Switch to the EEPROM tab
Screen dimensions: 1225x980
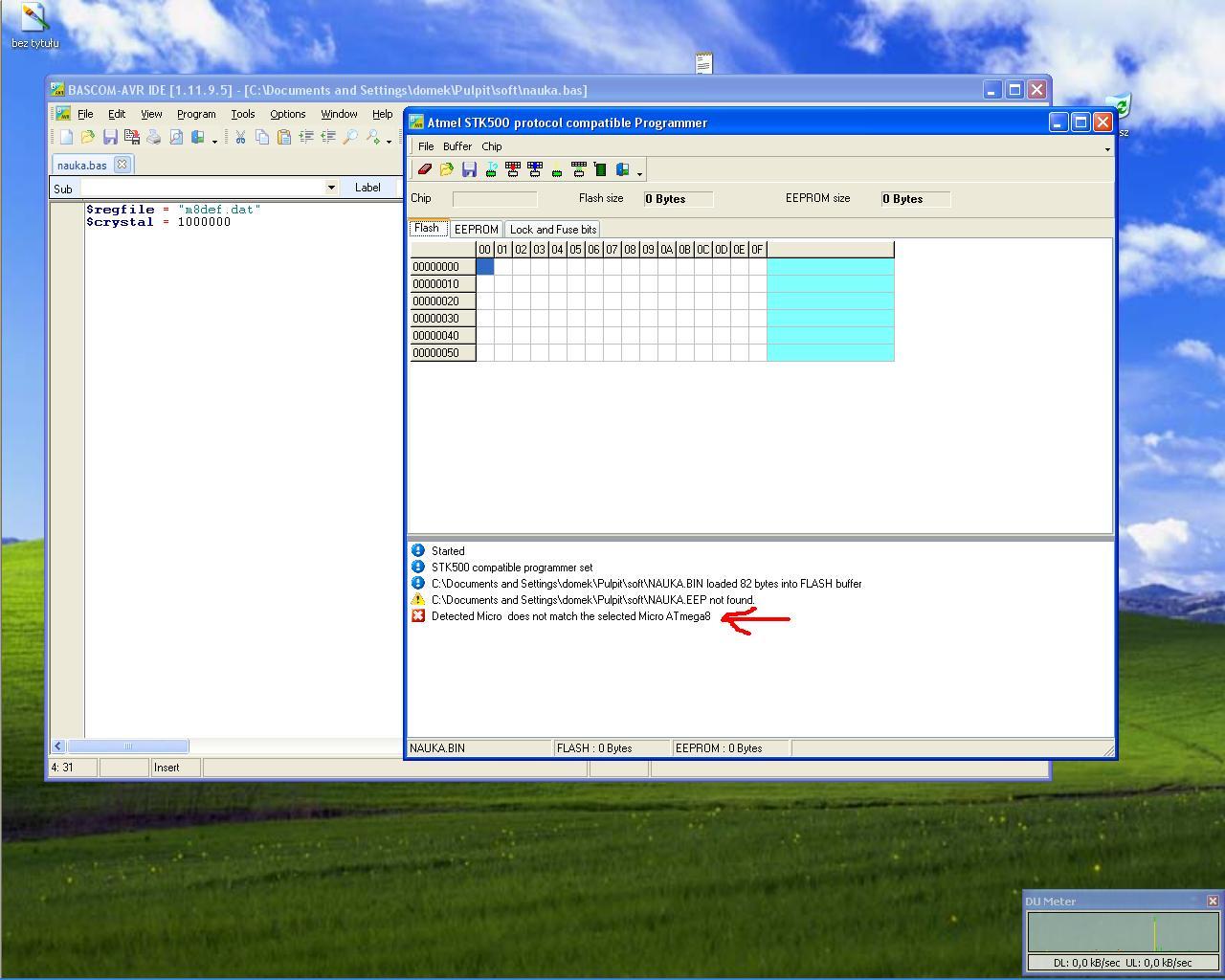pyautogui.click(x=476, y=230)
